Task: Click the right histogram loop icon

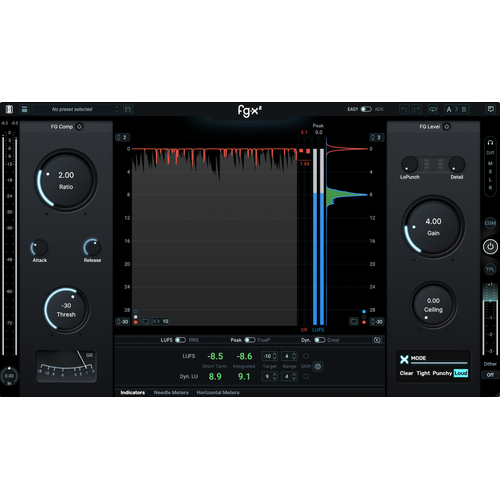Action: pos(354,322)
